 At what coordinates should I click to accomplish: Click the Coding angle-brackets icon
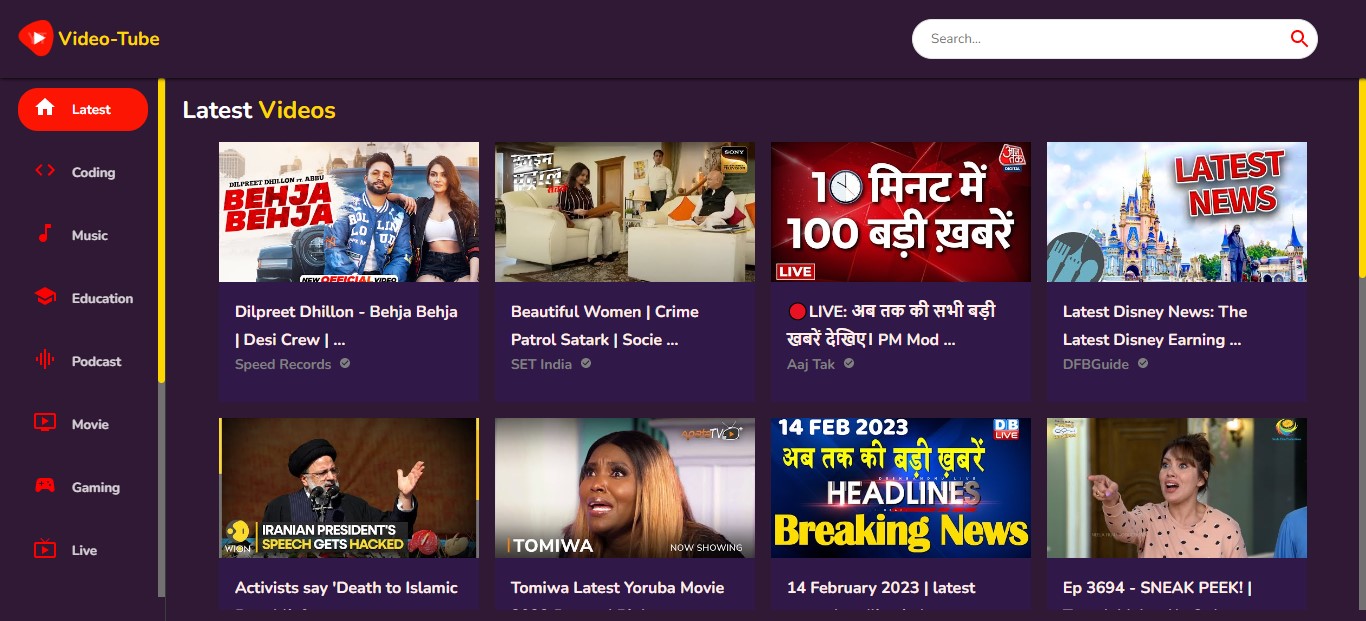(x=45, y=171)
